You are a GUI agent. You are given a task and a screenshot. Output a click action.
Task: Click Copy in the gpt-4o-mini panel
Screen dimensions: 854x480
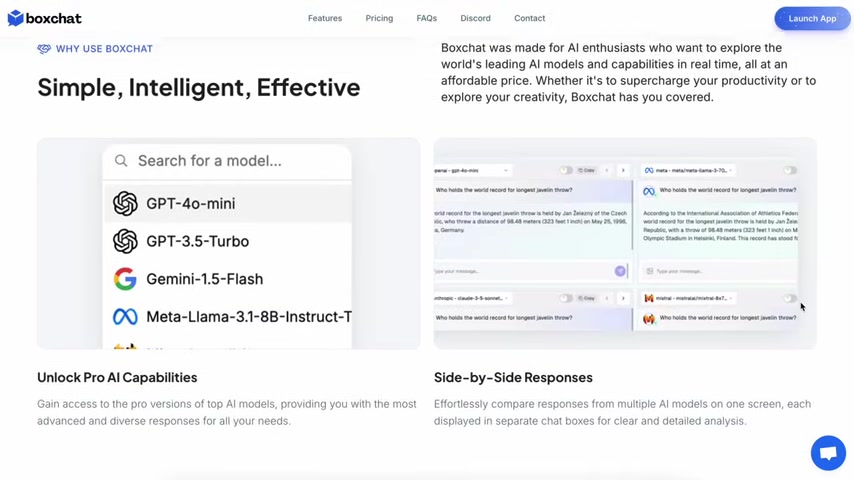pos(587,171)
